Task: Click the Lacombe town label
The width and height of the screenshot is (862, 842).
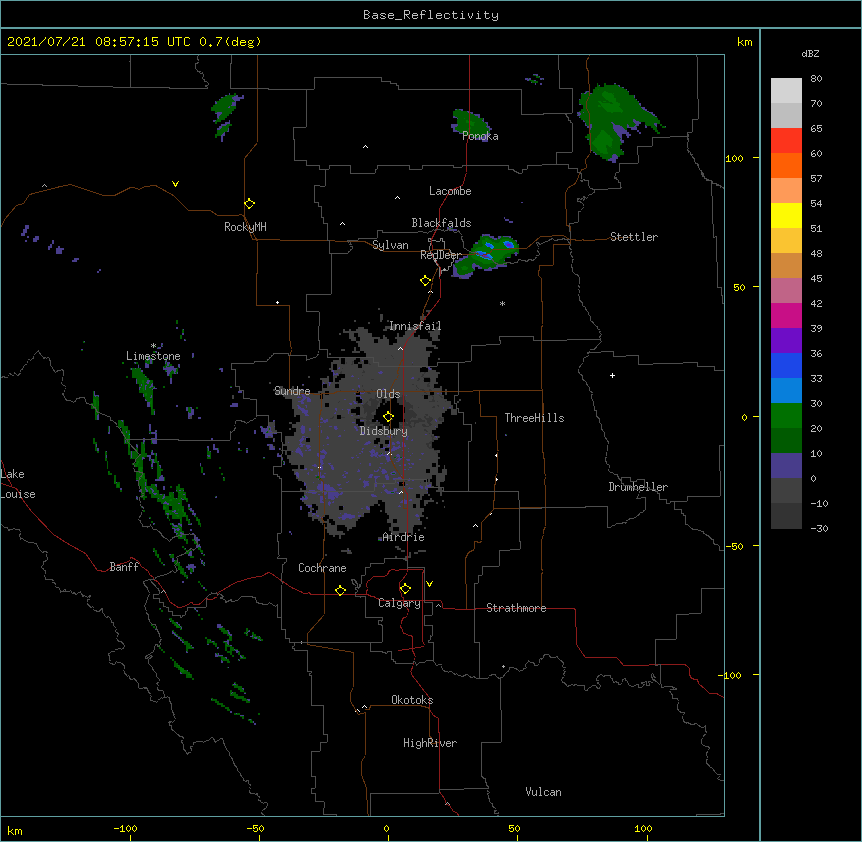Action: 450,191
